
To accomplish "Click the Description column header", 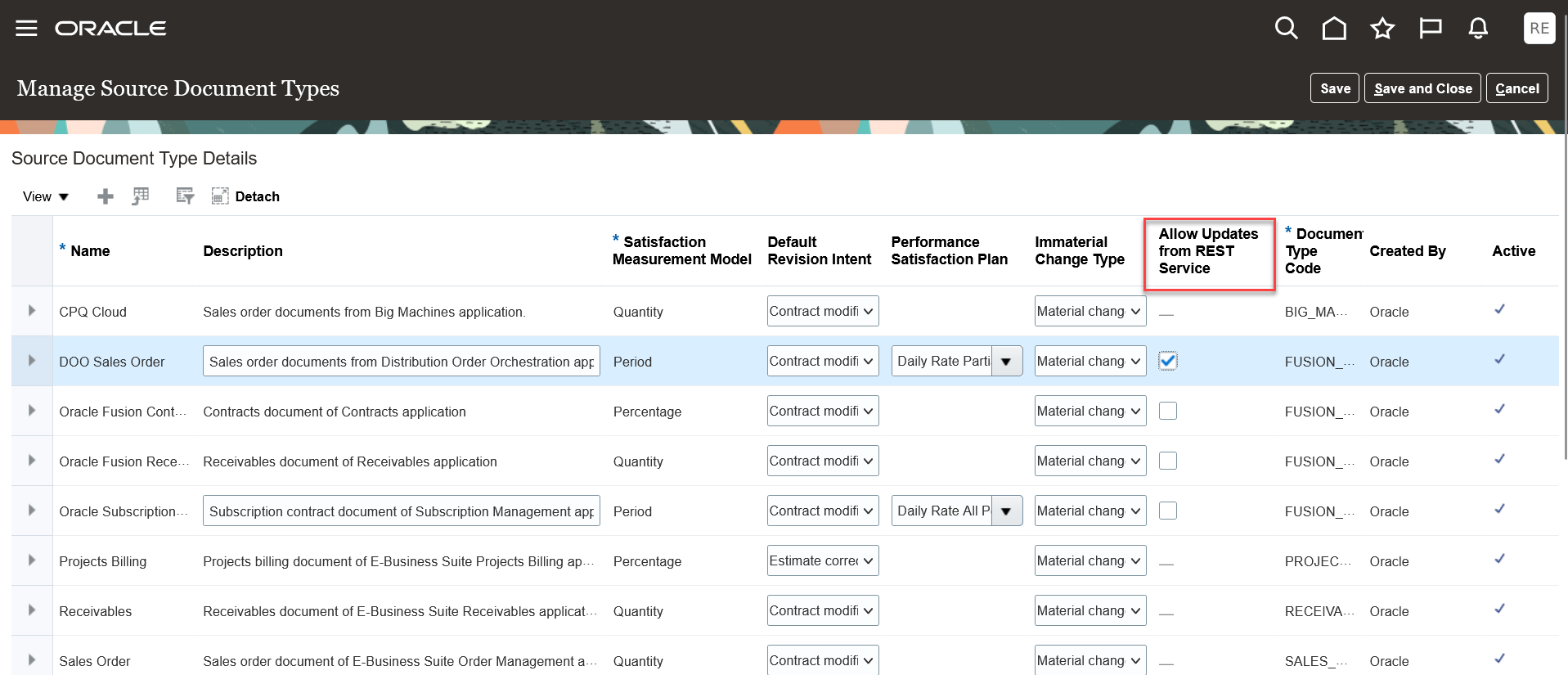I will click(x=243, y=251).
